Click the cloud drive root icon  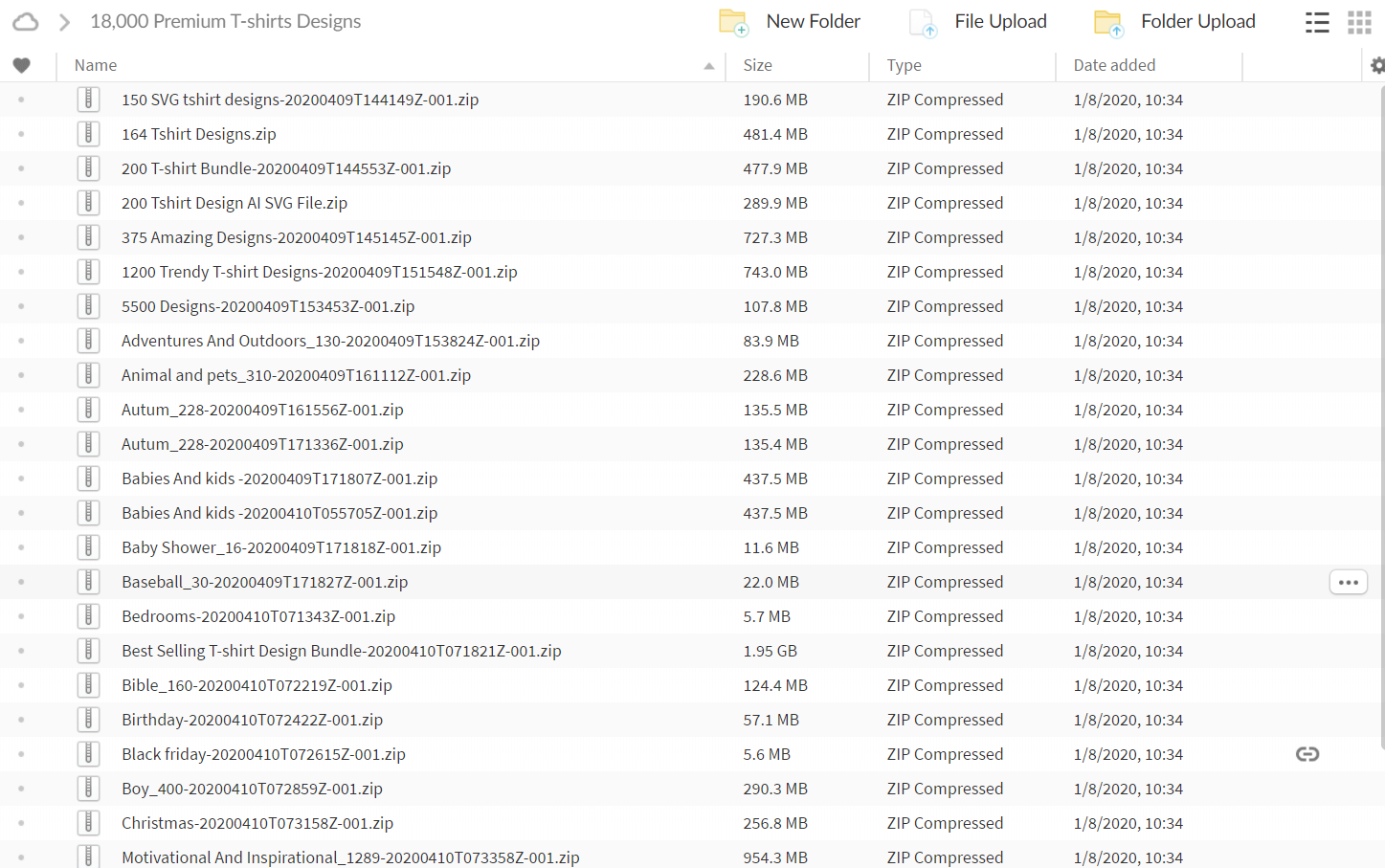[26, 22]
